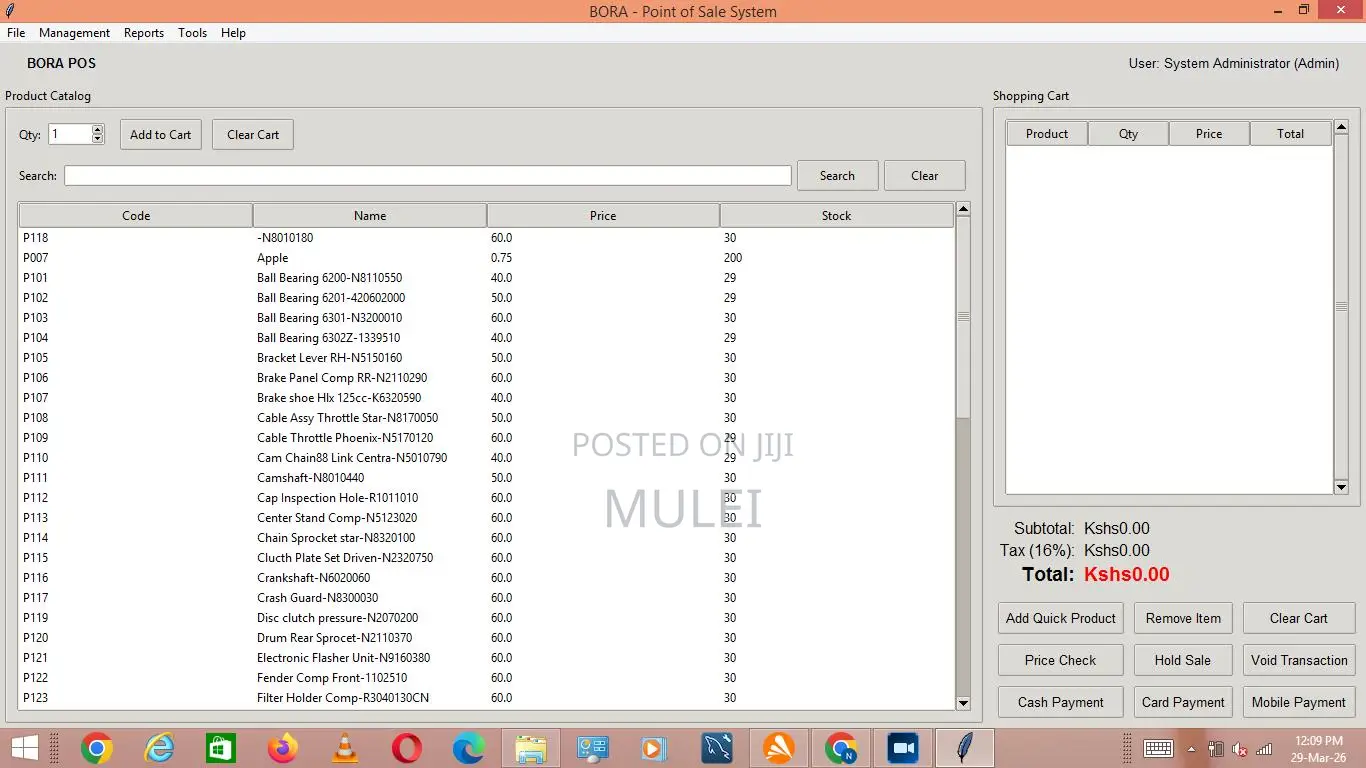The height and width of the screenshot is (768, 1366).
Task: Select the Camshaft-N8010440 row
Action: [486, 478]
